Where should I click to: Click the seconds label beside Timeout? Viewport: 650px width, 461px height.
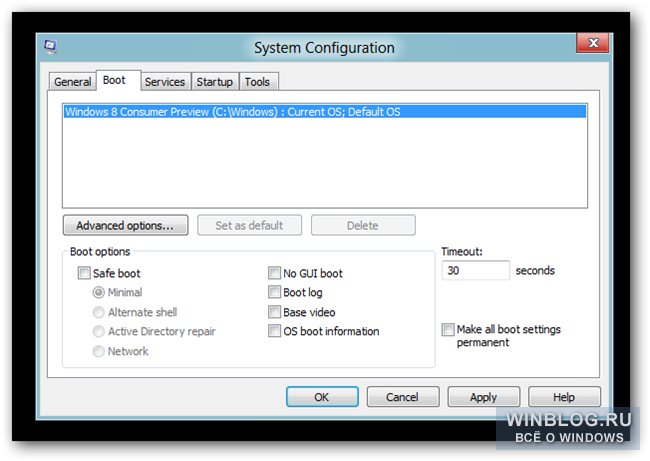(535, 271)
